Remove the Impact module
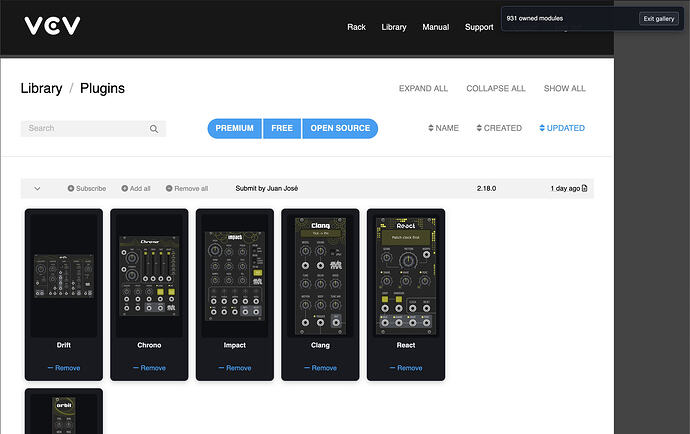This screenshot has width=690, height=434. (x=235, y=368)
